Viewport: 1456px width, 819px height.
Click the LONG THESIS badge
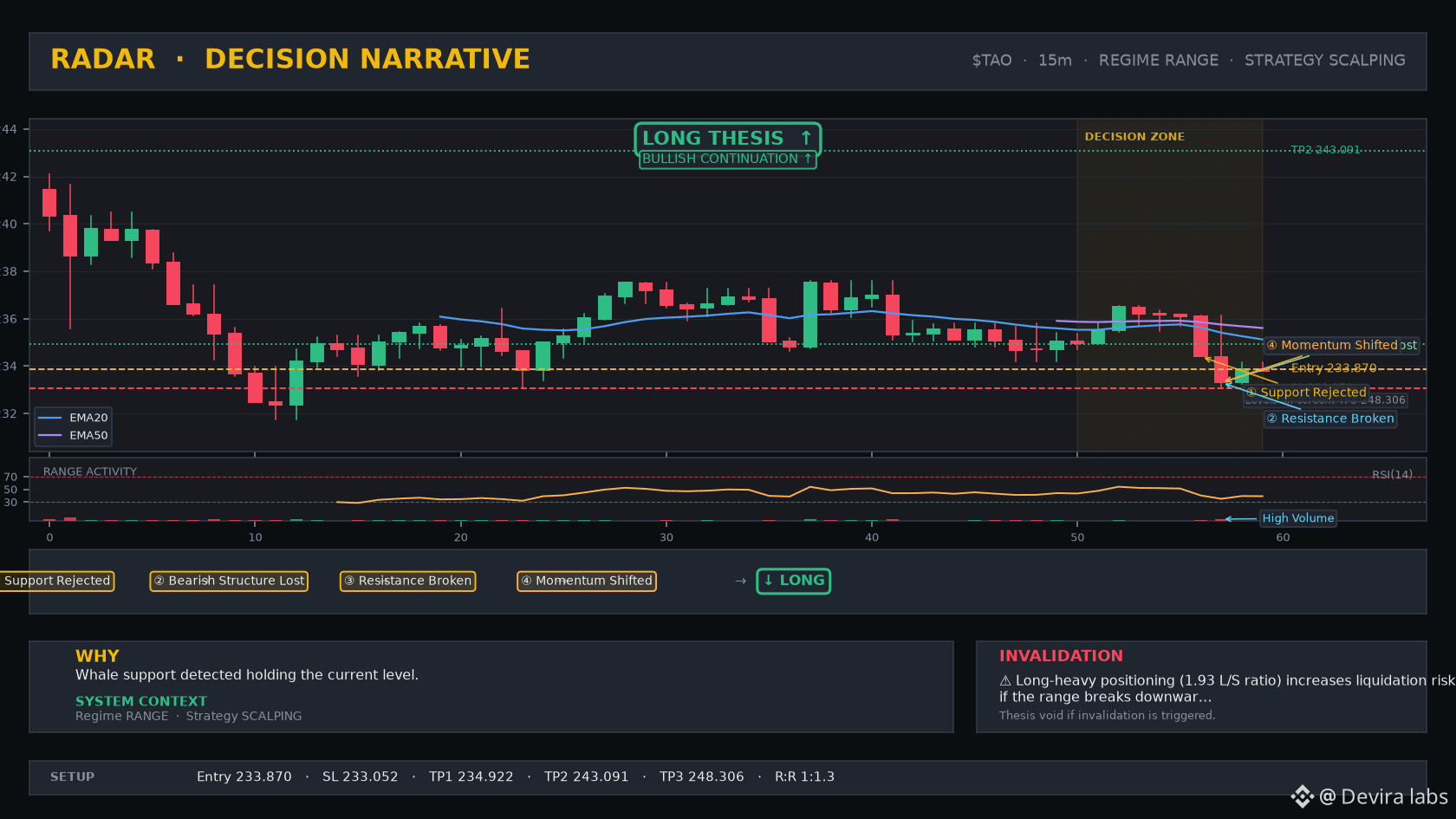(x=727, y=139)
